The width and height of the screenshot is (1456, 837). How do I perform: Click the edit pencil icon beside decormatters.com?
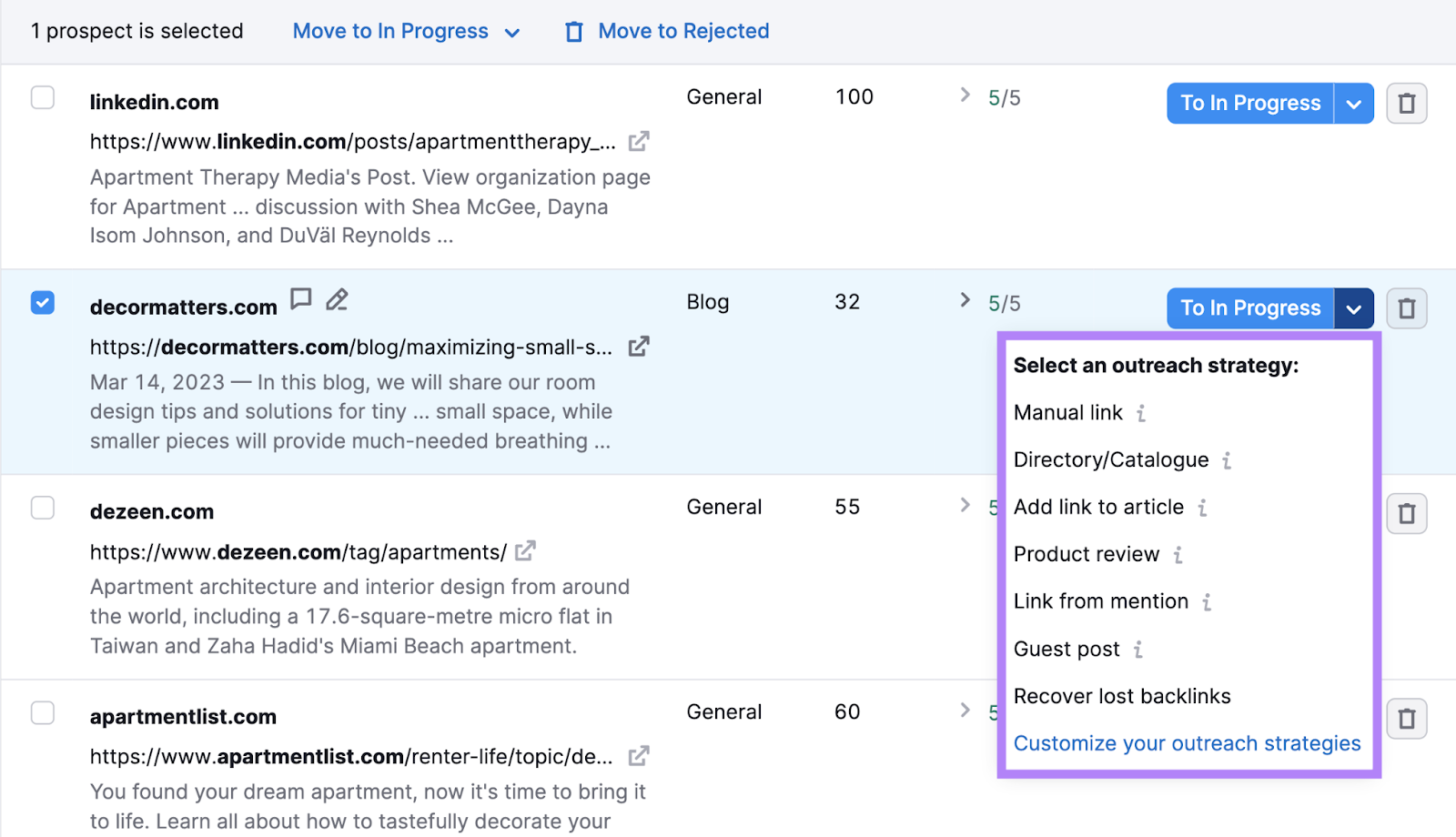click(337, 298)
